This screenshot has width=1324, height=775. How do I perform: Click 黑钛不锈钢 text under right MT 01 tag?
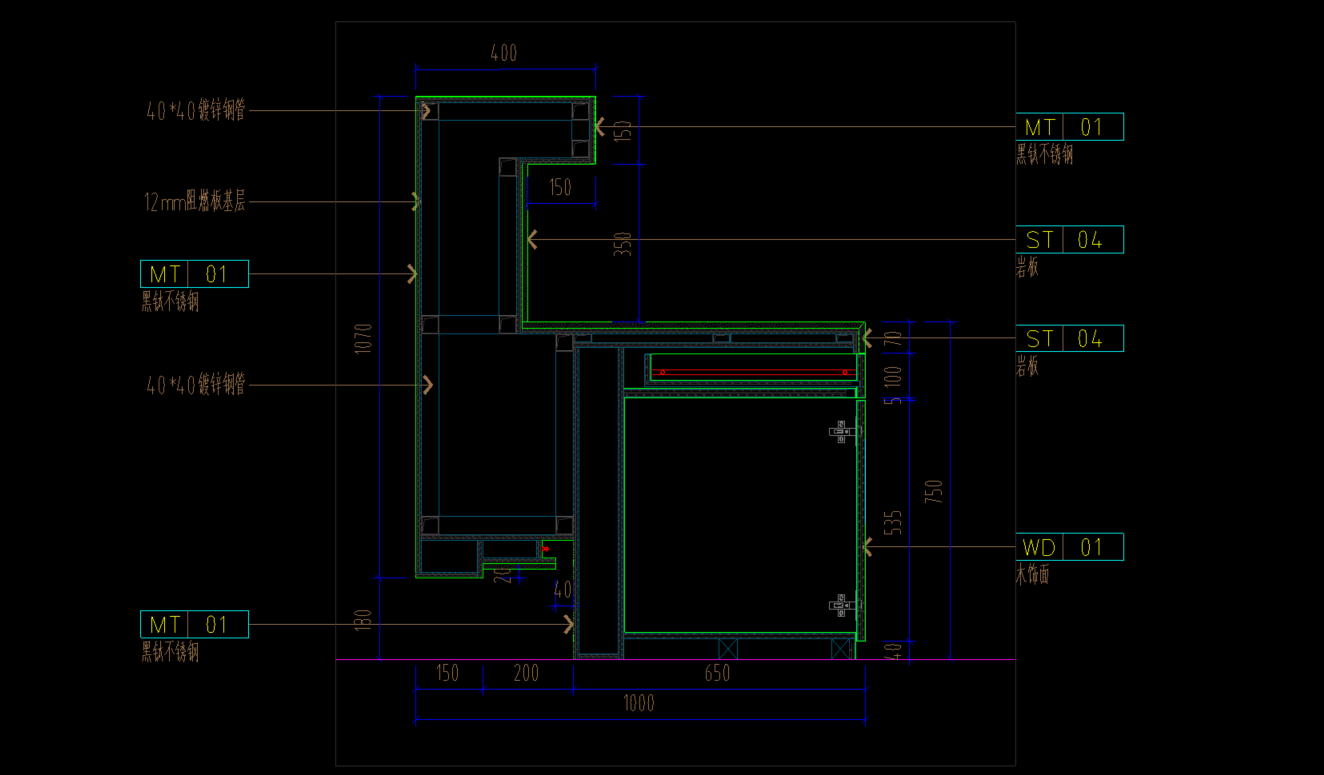pos(1045,155)
